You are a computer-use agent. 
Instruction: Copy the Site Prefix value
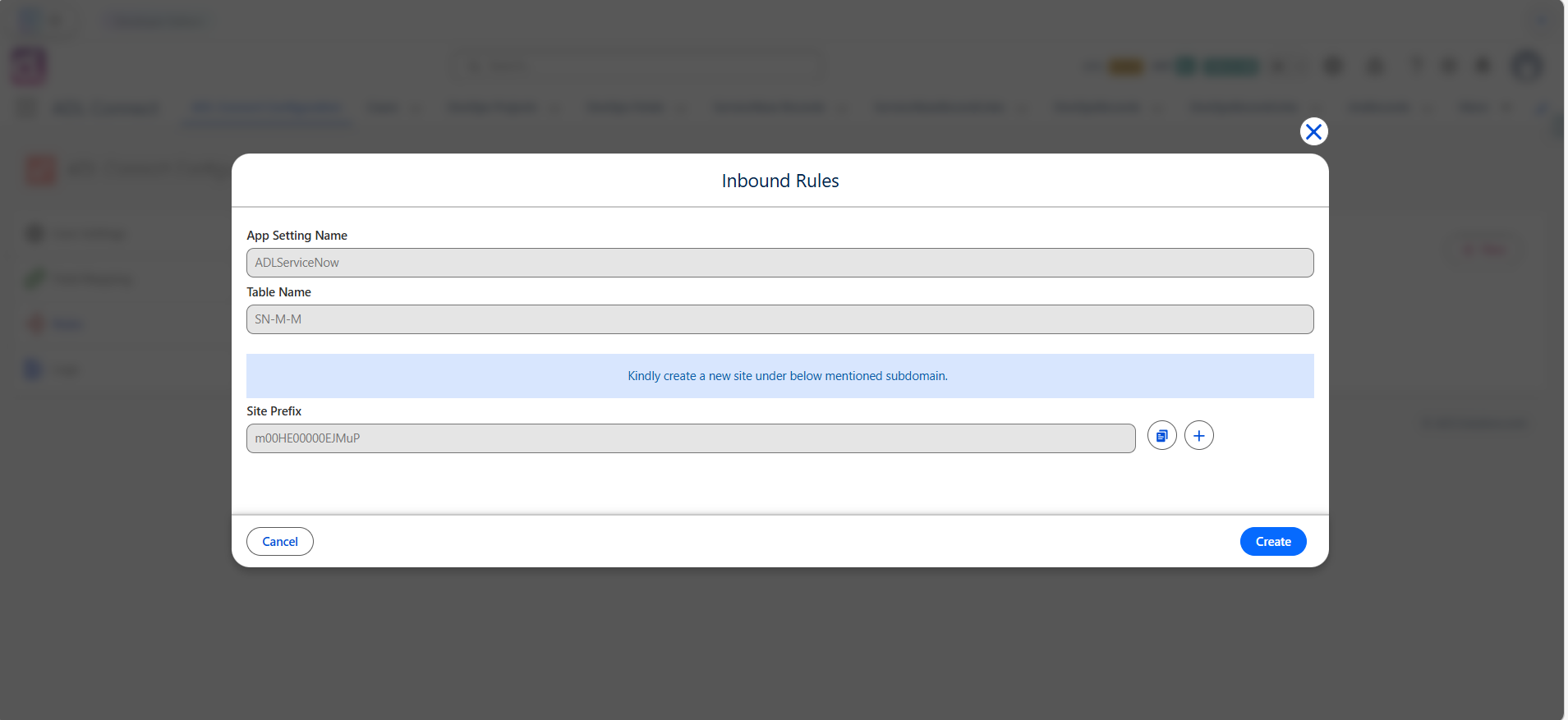(x=1161, y=436)
